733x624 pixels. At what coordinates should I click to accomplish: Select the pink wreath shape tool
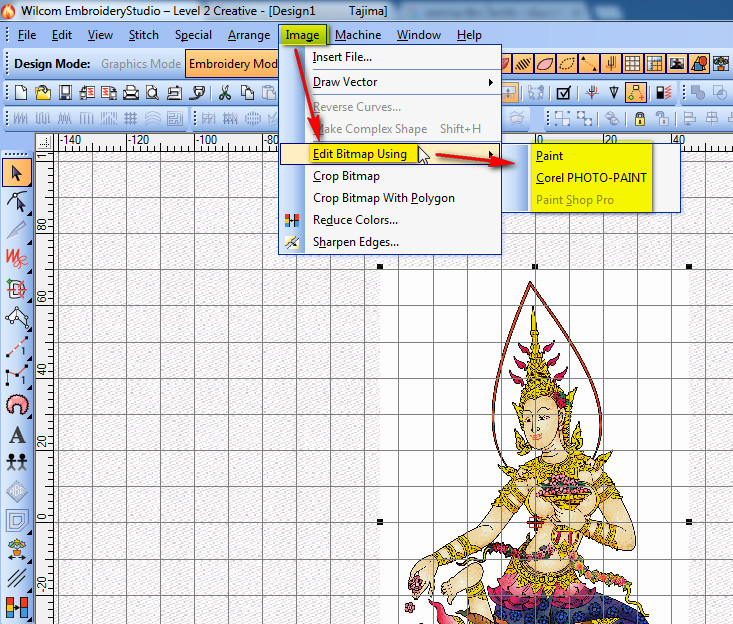tap(17, 405)
